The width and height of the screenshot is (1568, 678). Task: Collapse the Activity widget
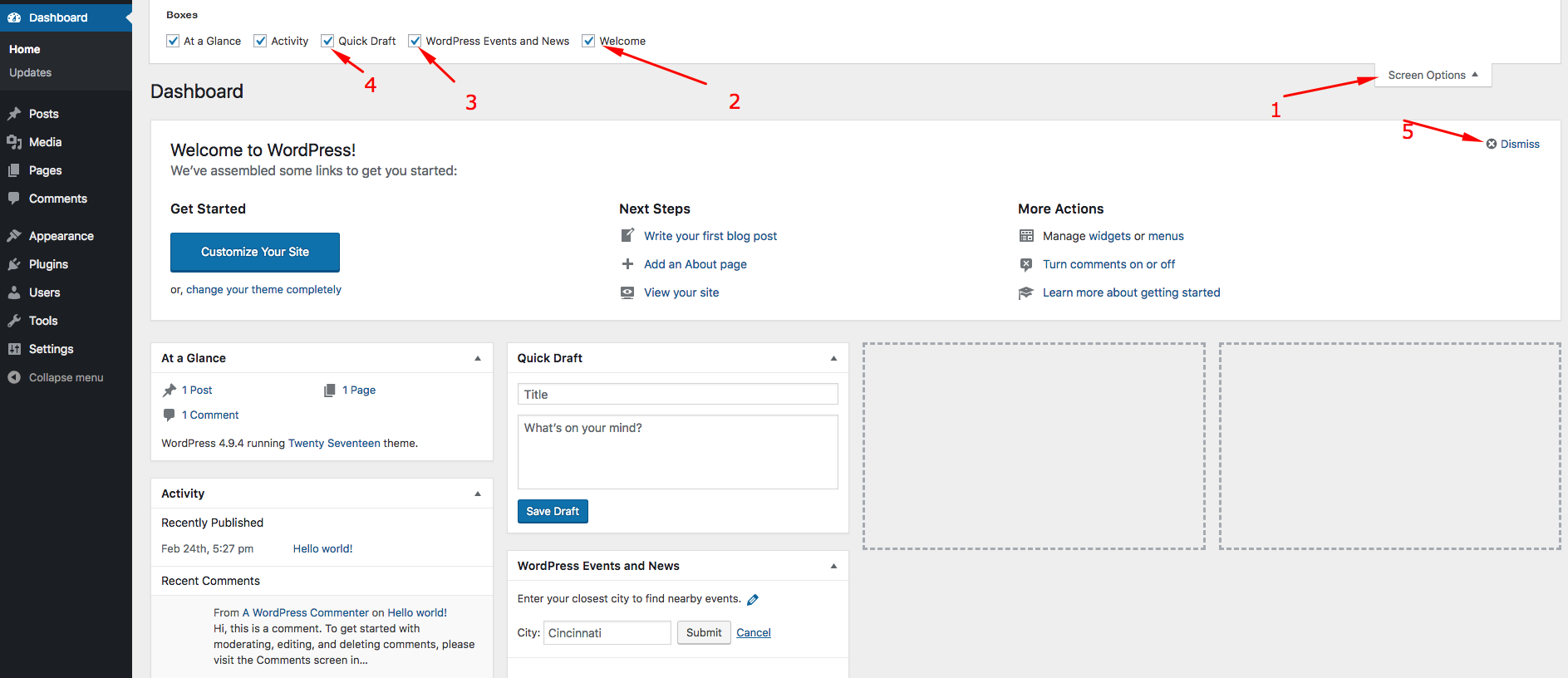[478, 494]
